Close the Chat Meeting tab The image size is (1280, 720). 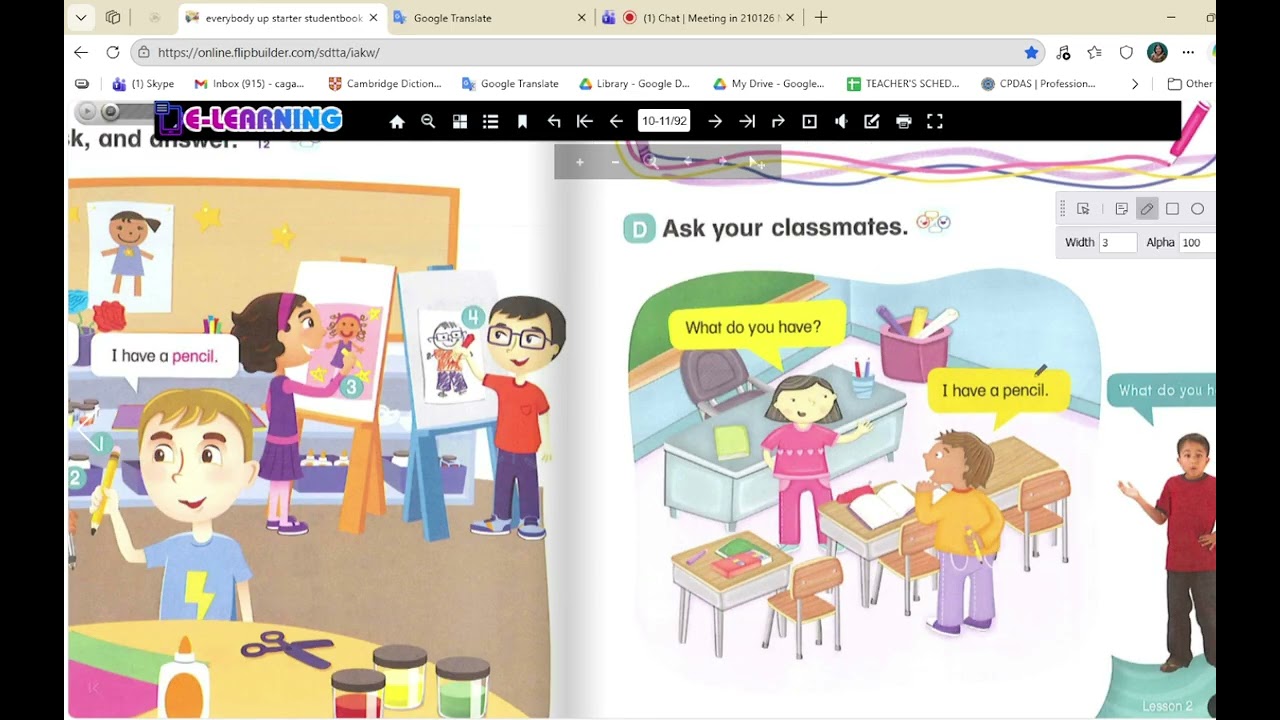point(790,18)
